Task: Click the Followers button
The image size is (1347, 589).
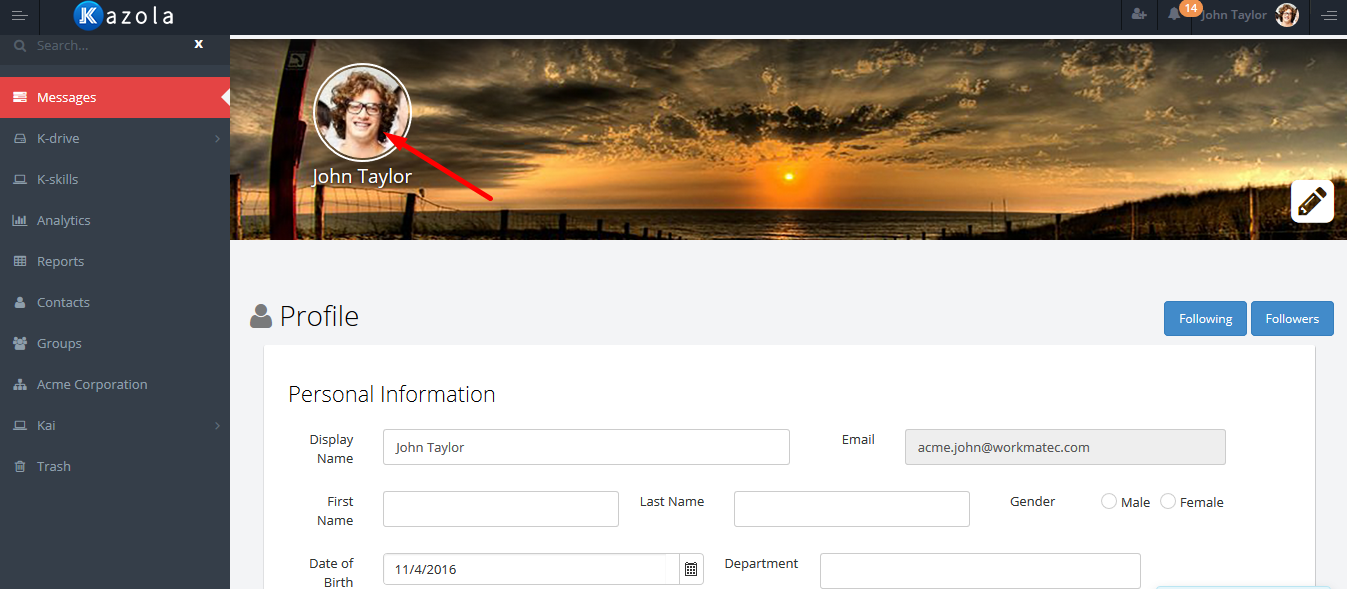Action: [x=1292, y=318]
